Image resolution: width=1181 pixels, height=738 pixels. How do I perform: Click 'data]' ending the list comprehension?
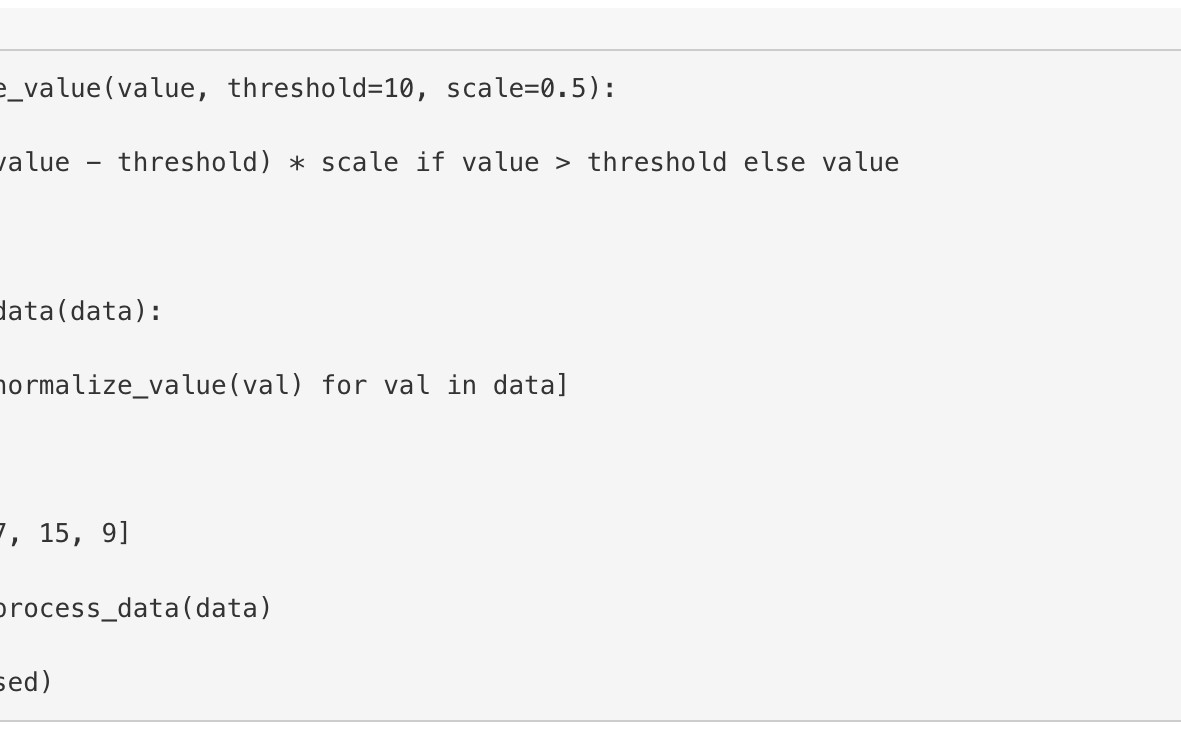click(x=531, y=386)
